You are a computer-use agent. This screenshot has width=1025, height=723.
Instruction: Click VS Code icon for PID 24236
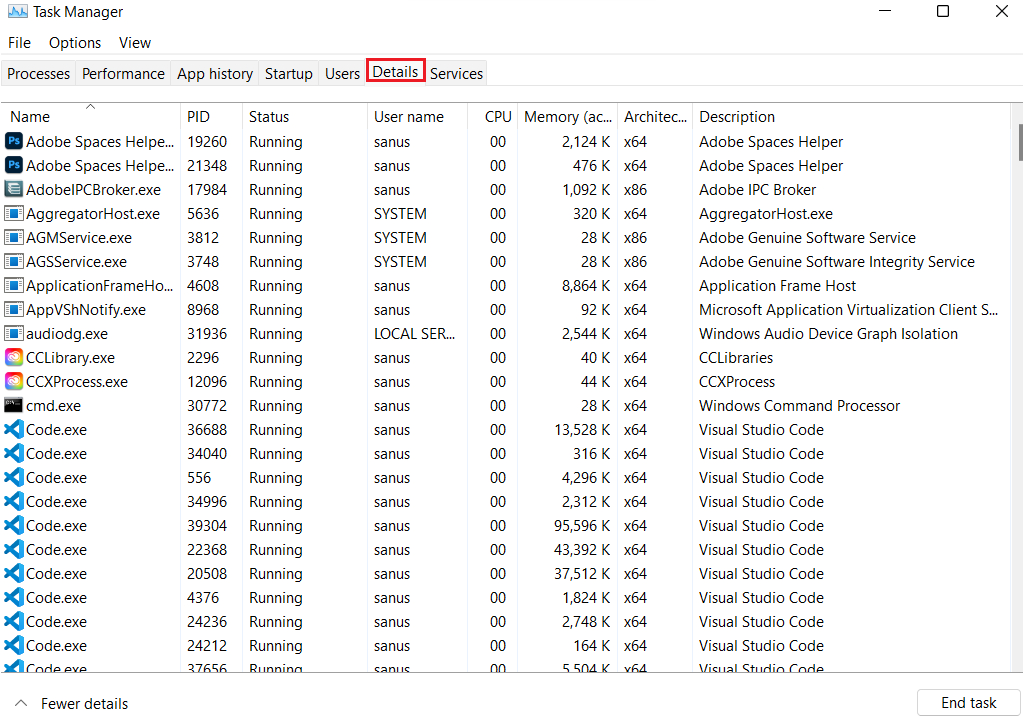14,621
